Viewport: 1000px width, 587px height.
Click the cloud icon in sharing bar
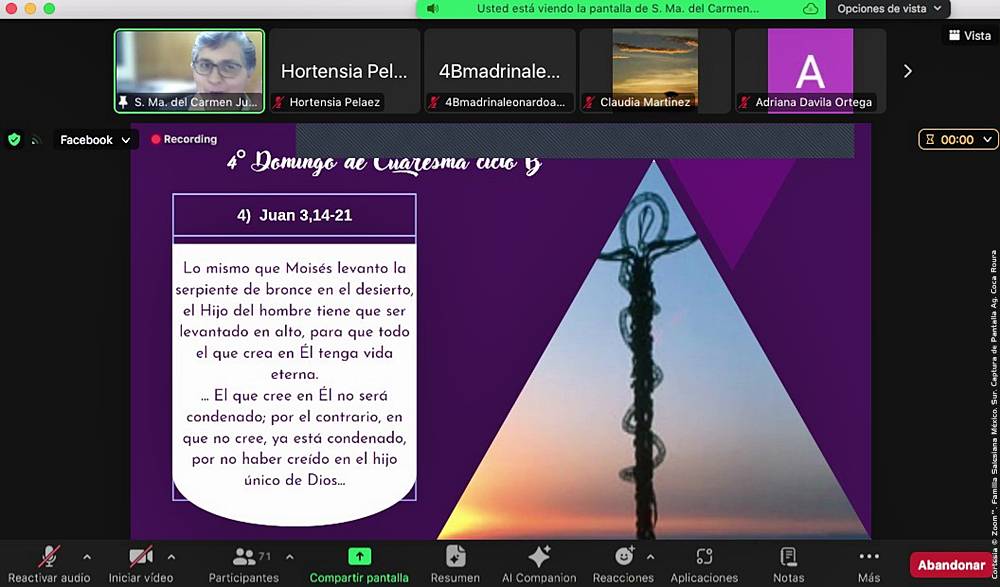(x=810, y=9)
